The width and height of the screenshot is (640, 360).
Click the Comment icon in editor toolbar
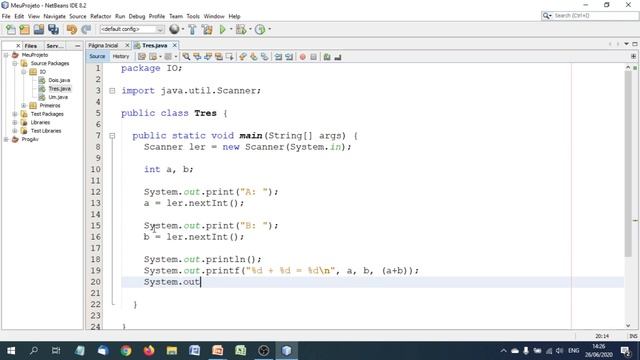tap(327, 57)
